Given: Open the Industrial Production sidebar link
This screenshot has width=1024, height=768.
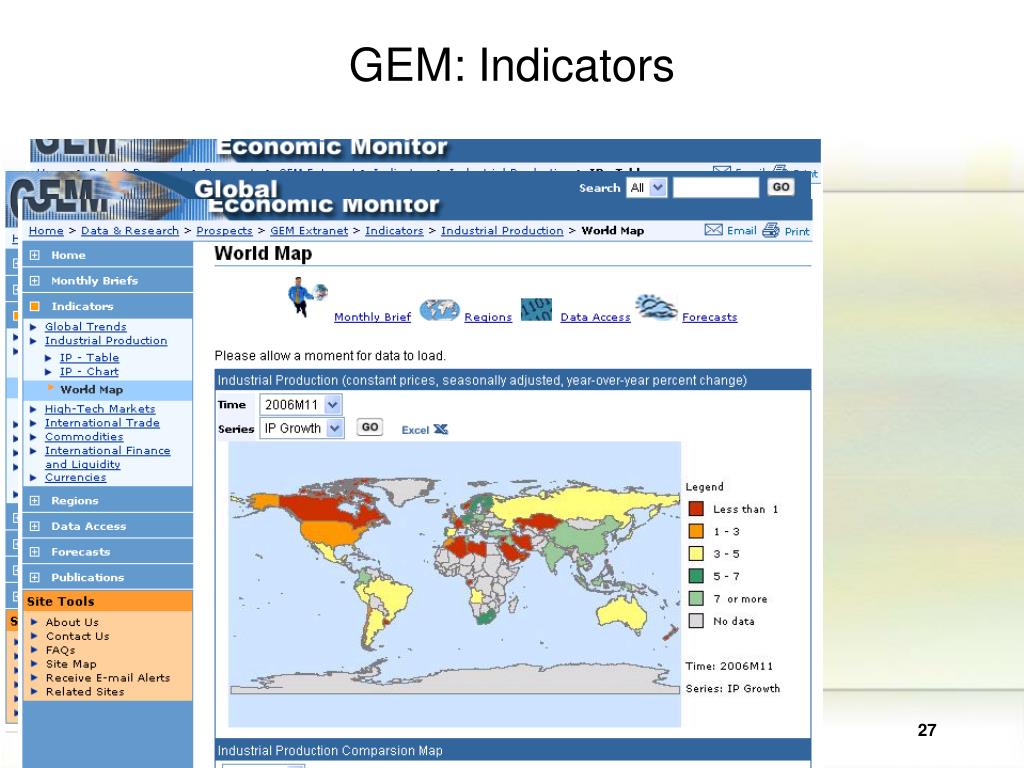Looking at the screenshot, I should click(106, 341).
